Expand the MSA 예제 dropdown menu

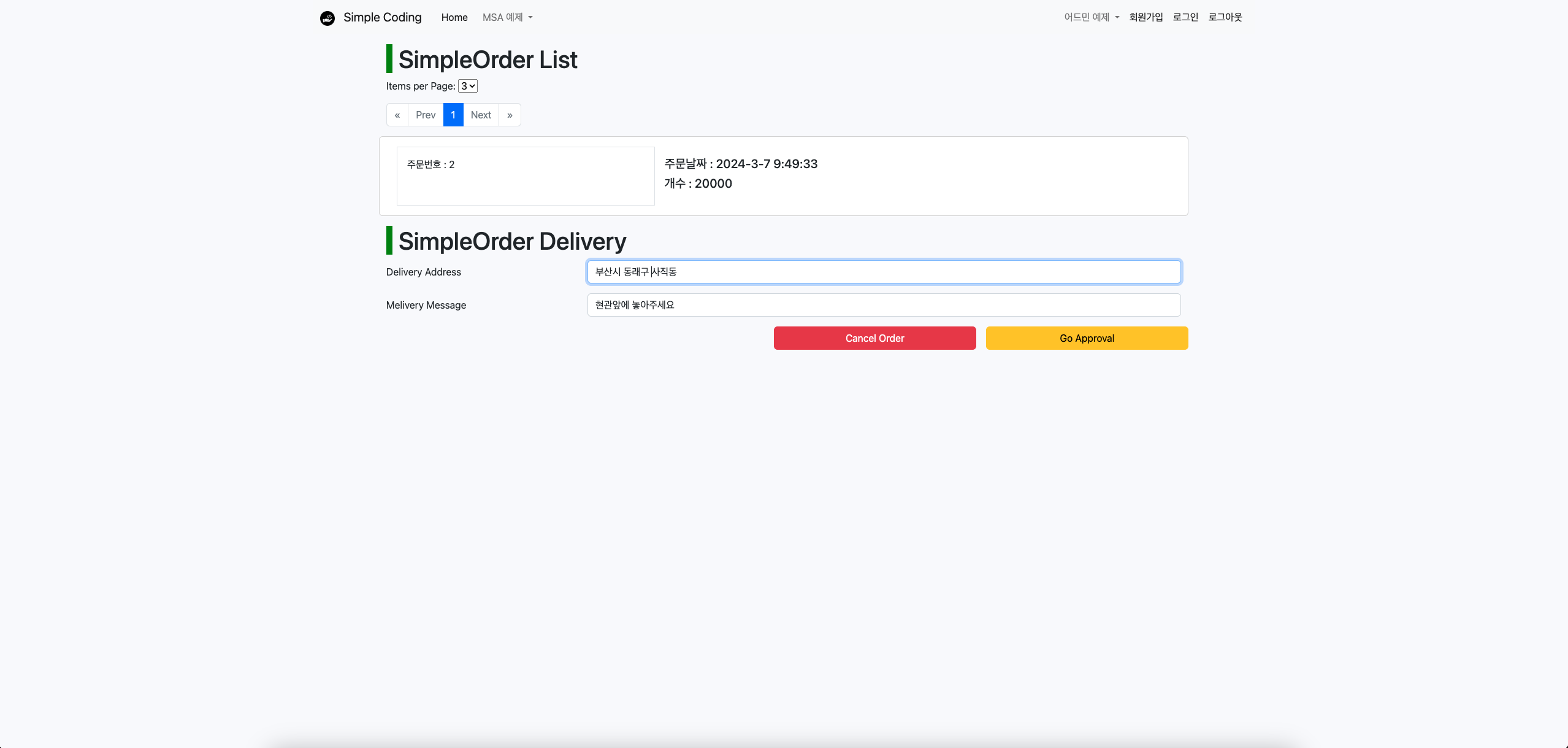coord(507,17)
